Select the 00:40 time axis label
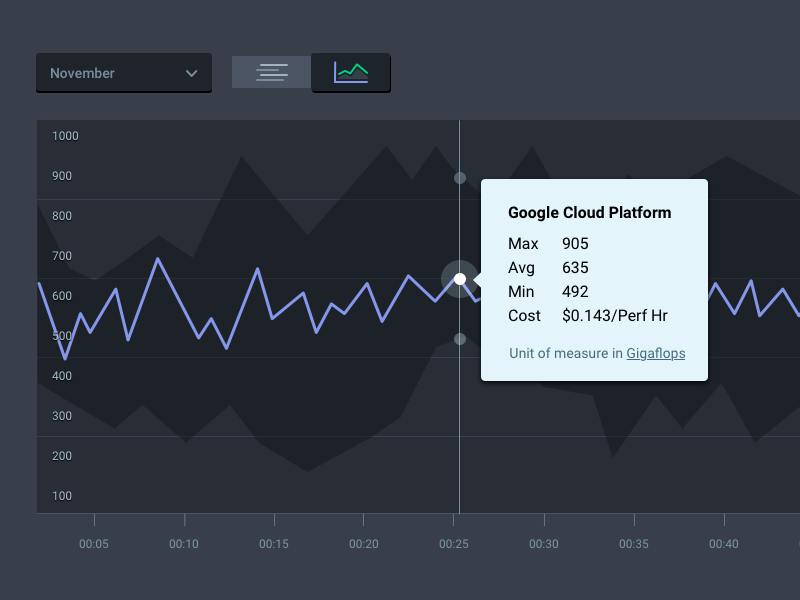Screen dimensions: 800x600 tap(724, 544)
